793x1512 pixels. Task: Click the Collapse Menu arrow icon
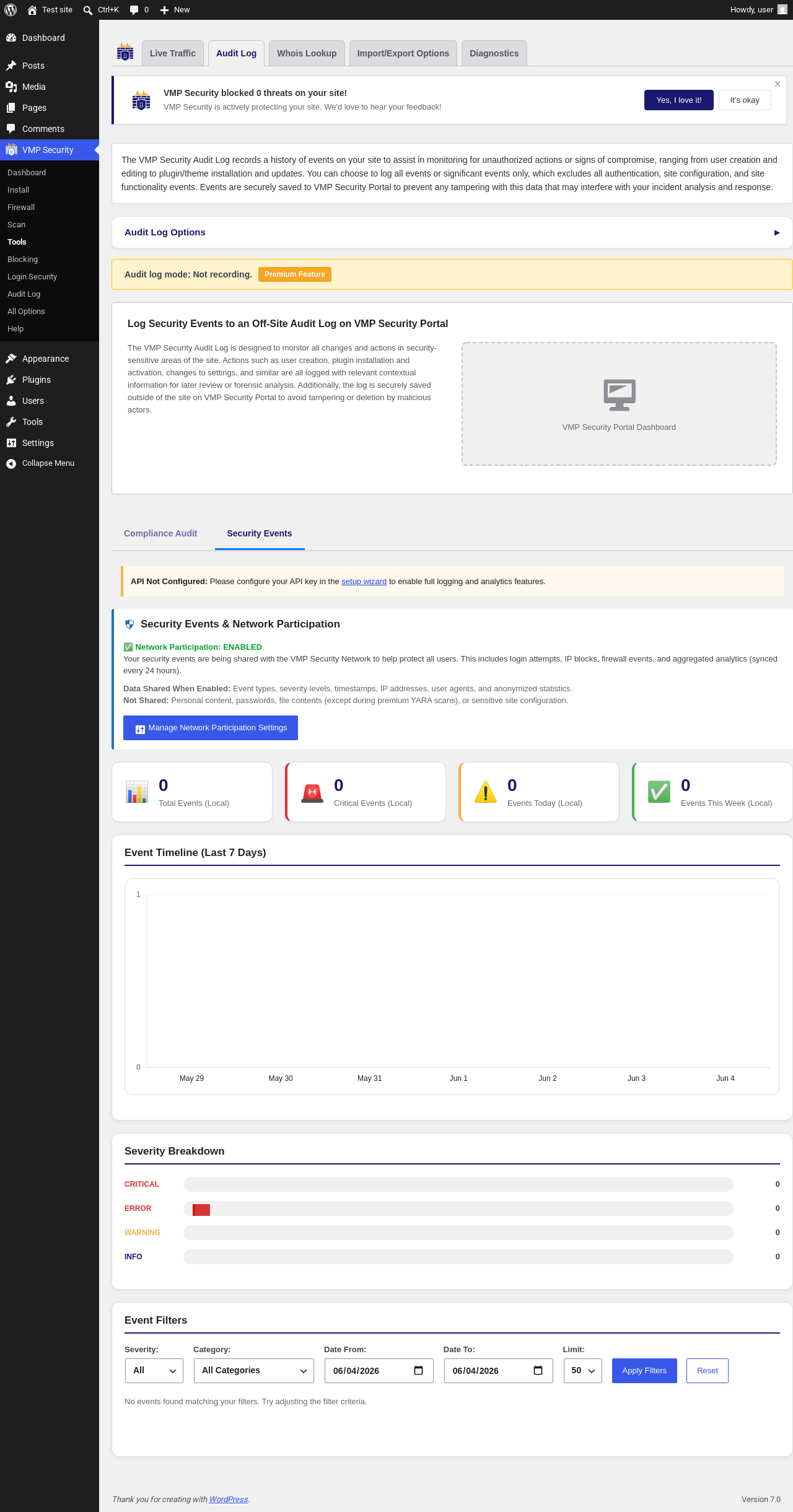tap(11, 463)
